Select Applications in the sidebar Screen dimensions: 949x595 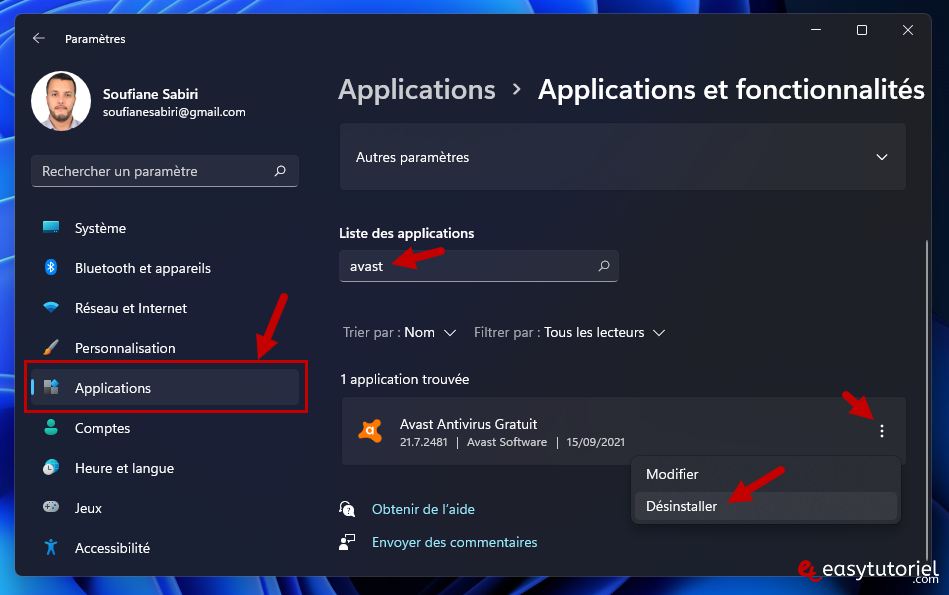pos(165,387)
